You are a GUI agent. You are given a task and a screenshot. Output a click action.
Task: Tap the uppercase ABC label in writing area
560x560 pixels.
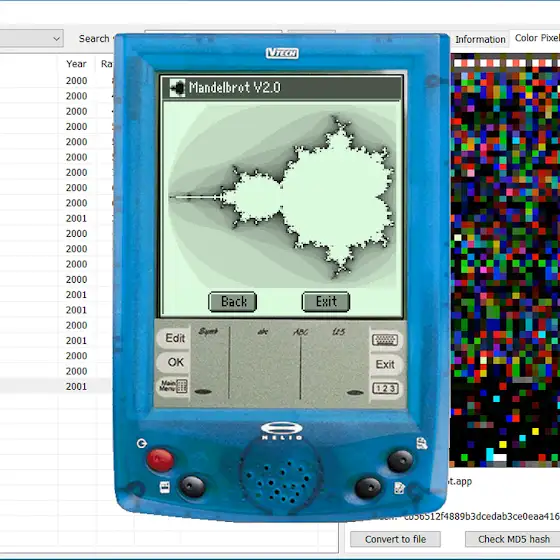tap(300, 332)
